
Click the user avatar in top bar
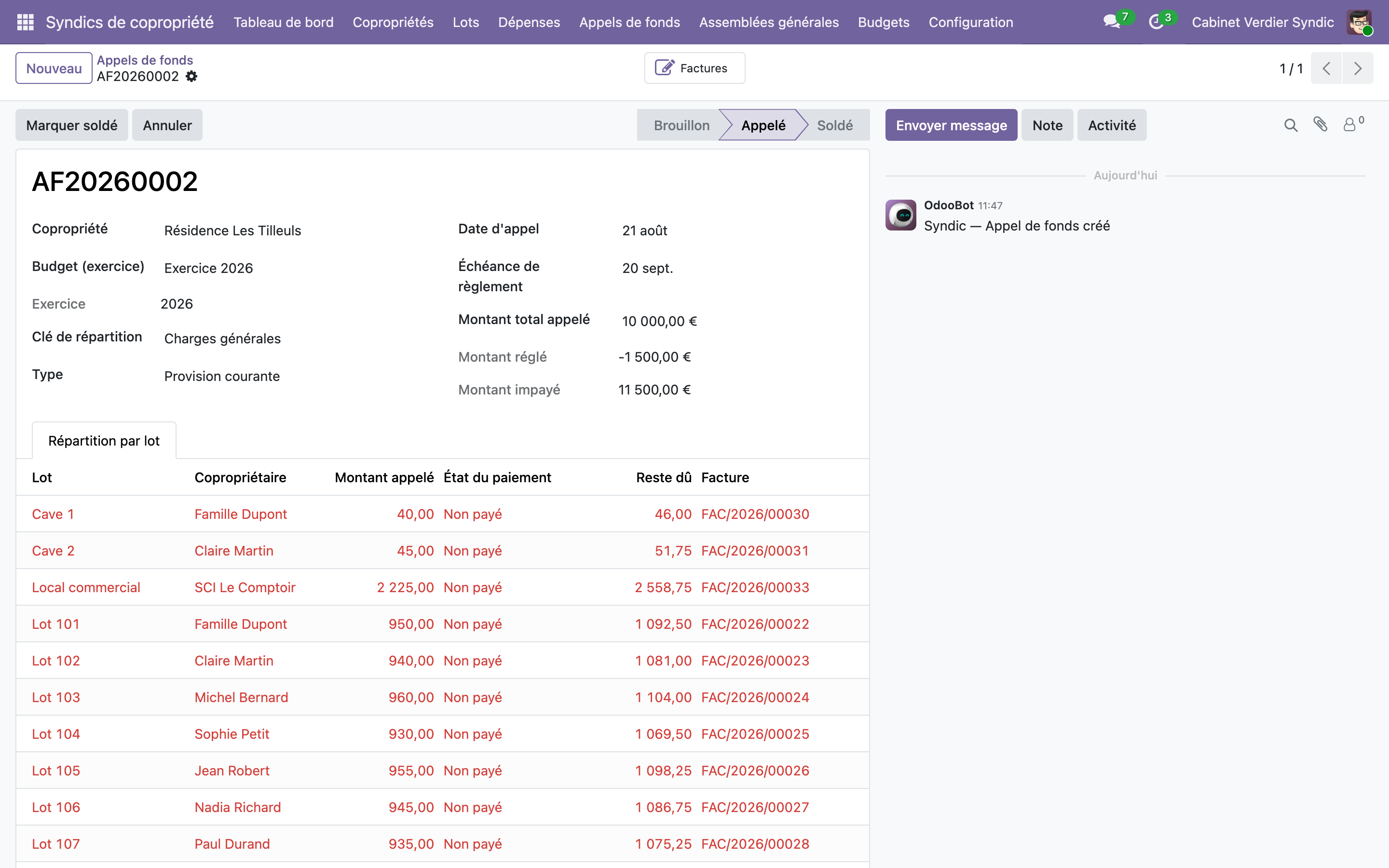coord(1359,22)
